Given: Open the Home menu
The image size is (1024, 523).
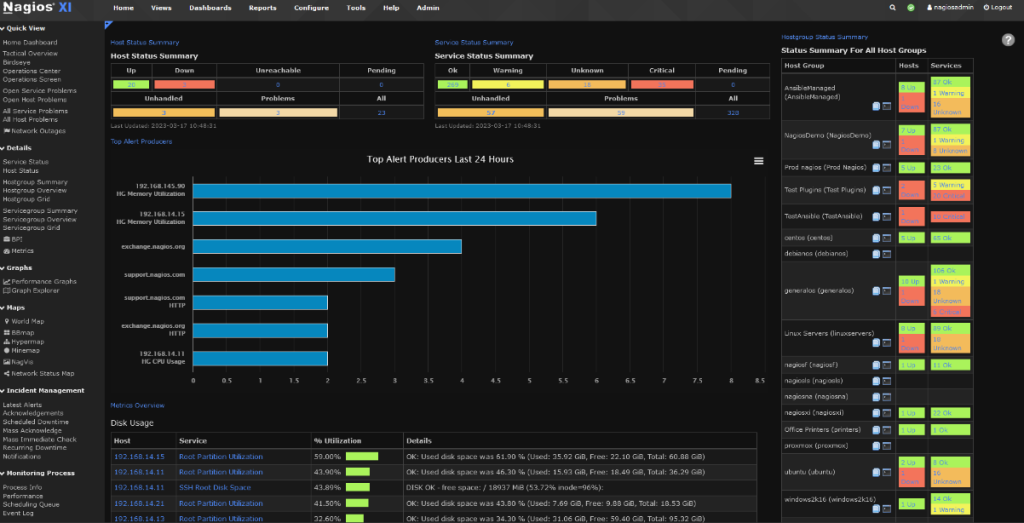Looking at the screenshot, I should tap(123, 8).
